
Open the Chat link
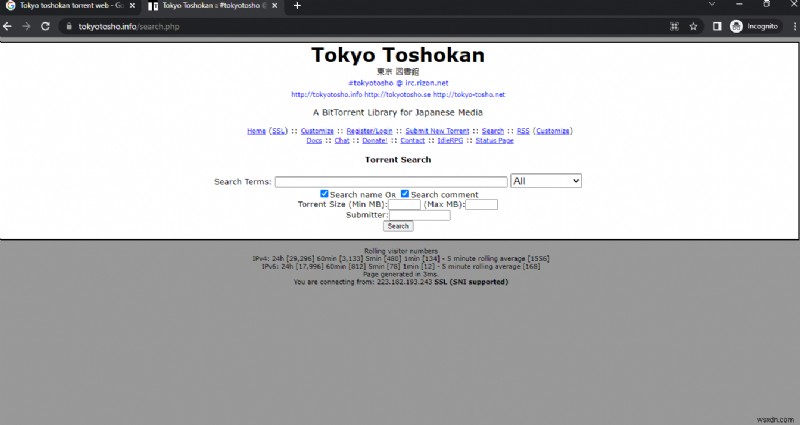point(342,141)
